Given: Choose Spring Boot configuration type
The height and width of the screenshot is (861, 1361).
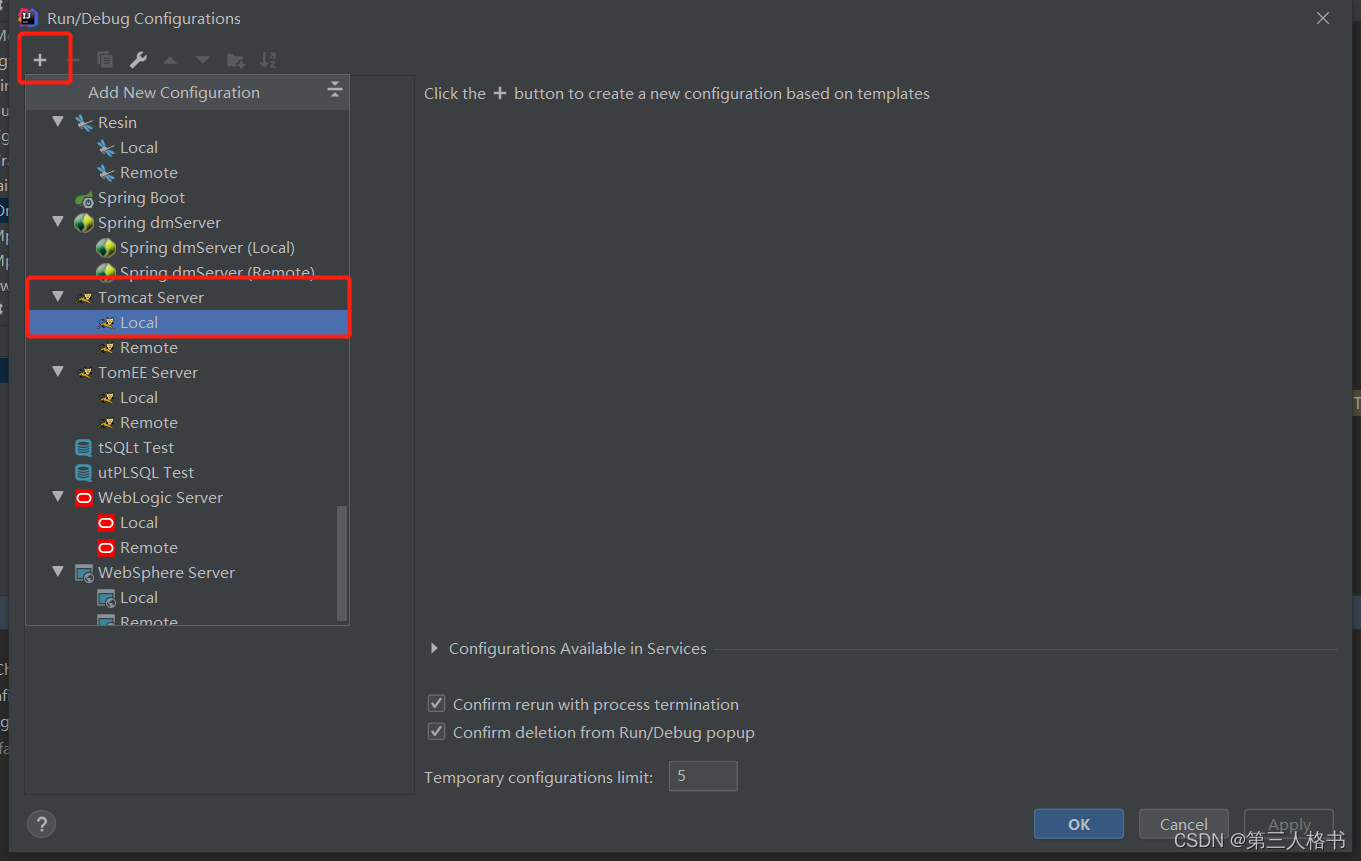Looking at the screenshot, I should point(141,198).
